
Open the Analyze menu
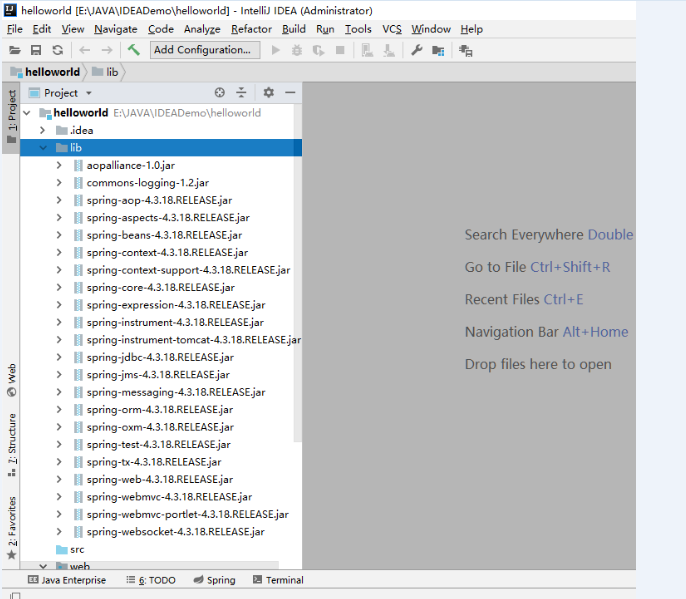click(x=202, y=29)
